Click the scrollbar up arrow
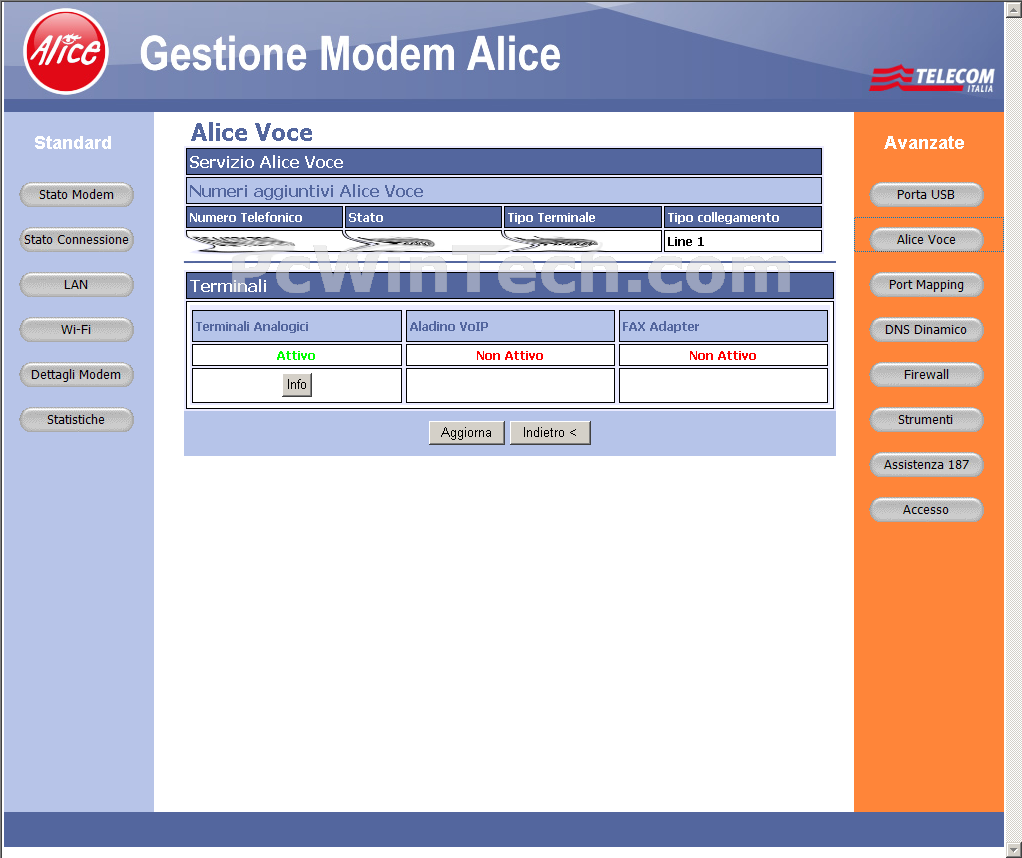The image size is (1022, 858). click(x=1014, y=9)
